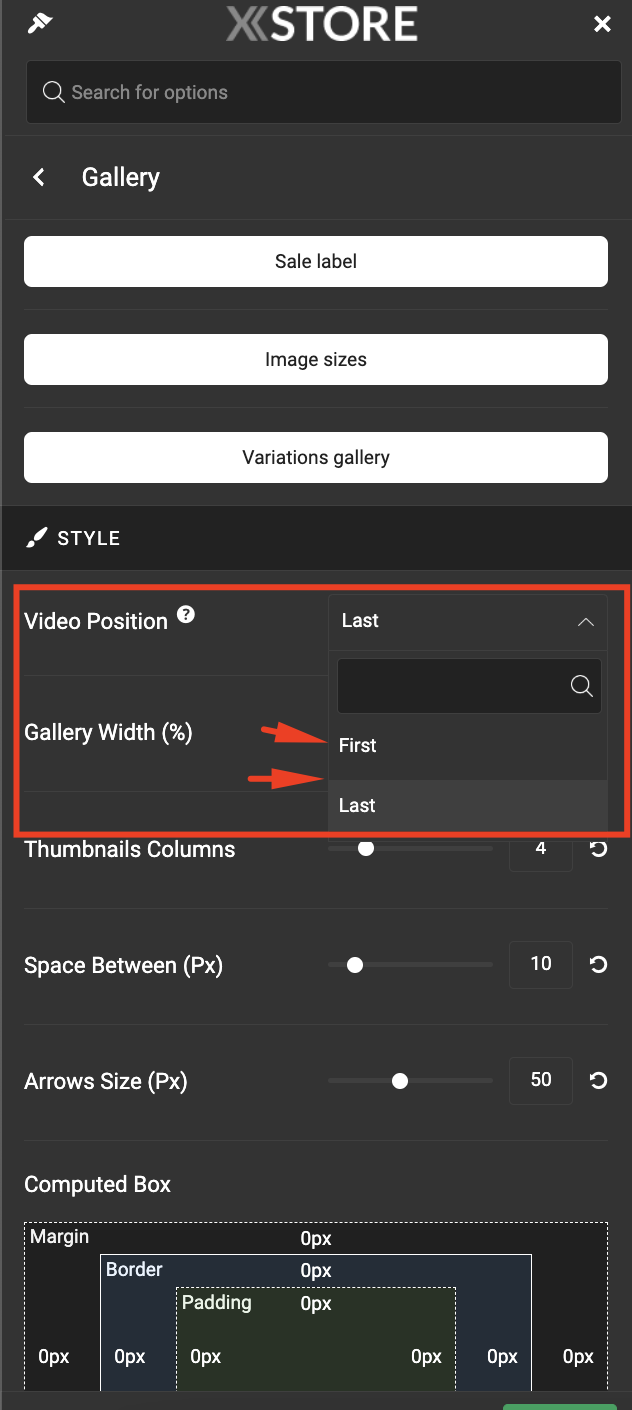The image size is (632, 1410).
Task: Reset the Space Between value
Action: pos(598,964)
